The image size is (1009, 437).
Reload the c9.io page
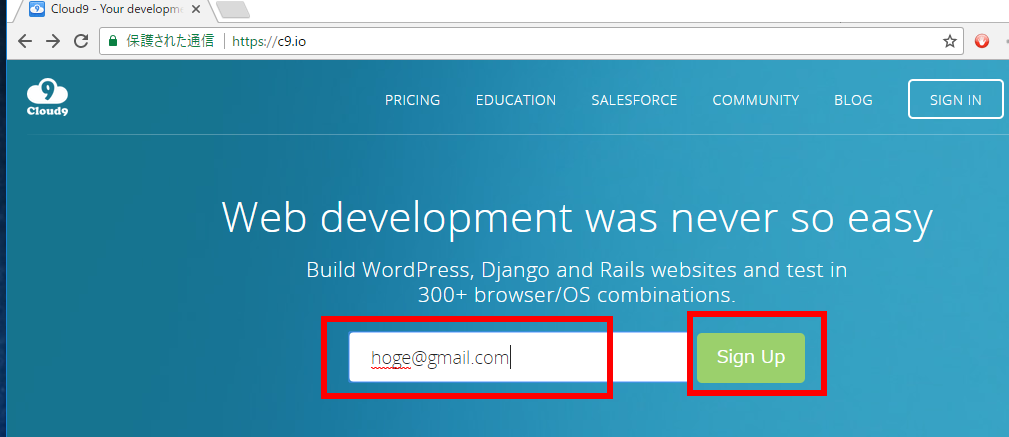coord(81,41)
